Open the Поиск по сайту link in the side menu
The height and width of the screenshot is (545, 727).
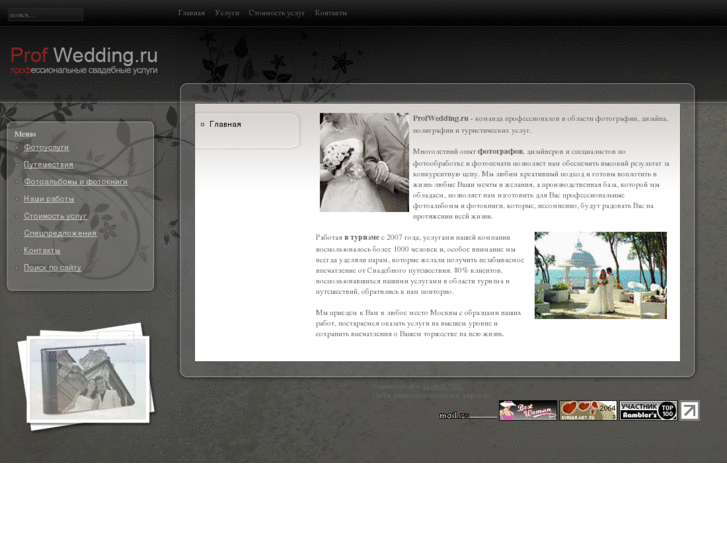[52, 268]
